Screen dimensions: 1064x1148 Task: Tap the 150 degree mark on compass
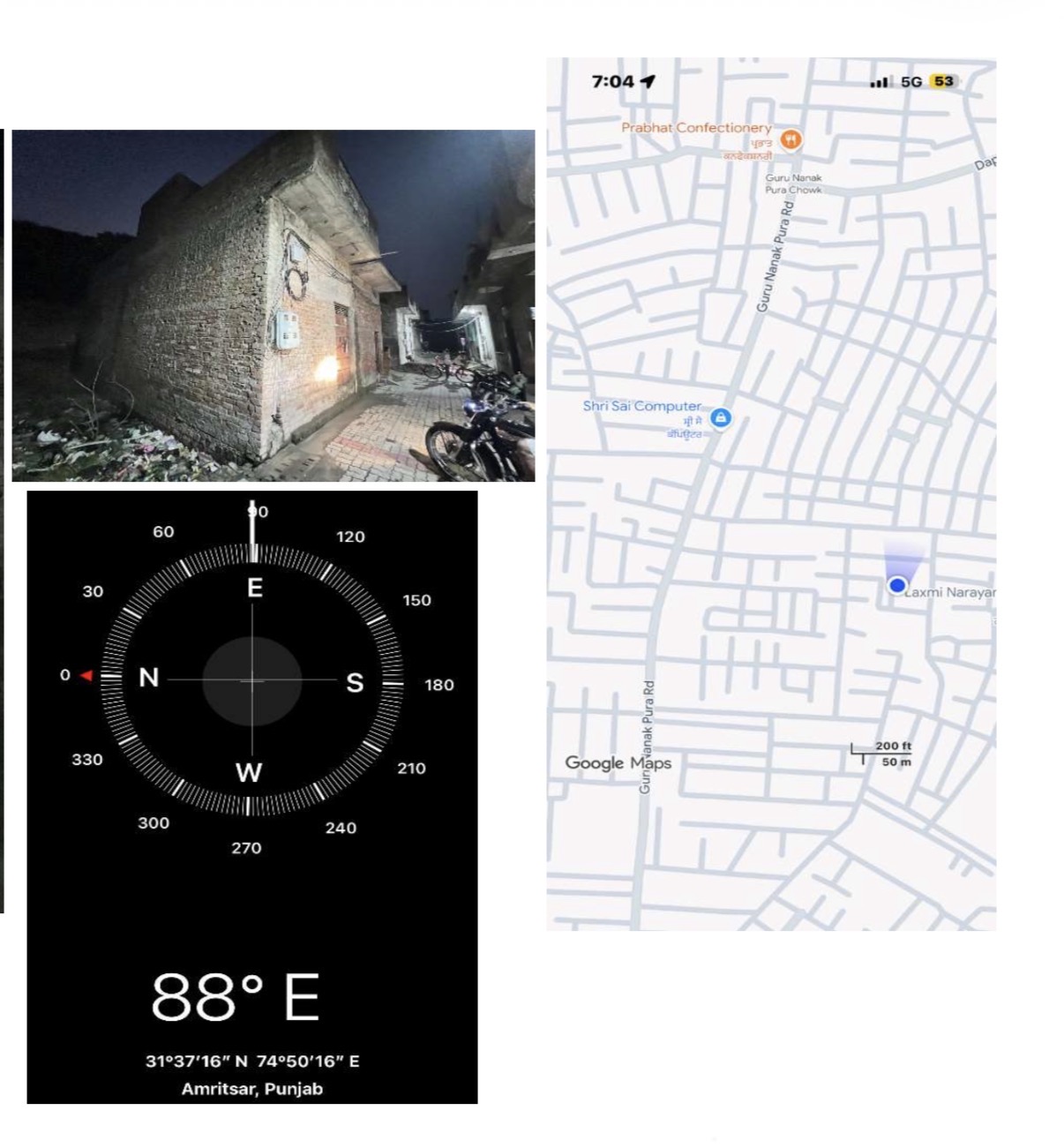(416, 600)
